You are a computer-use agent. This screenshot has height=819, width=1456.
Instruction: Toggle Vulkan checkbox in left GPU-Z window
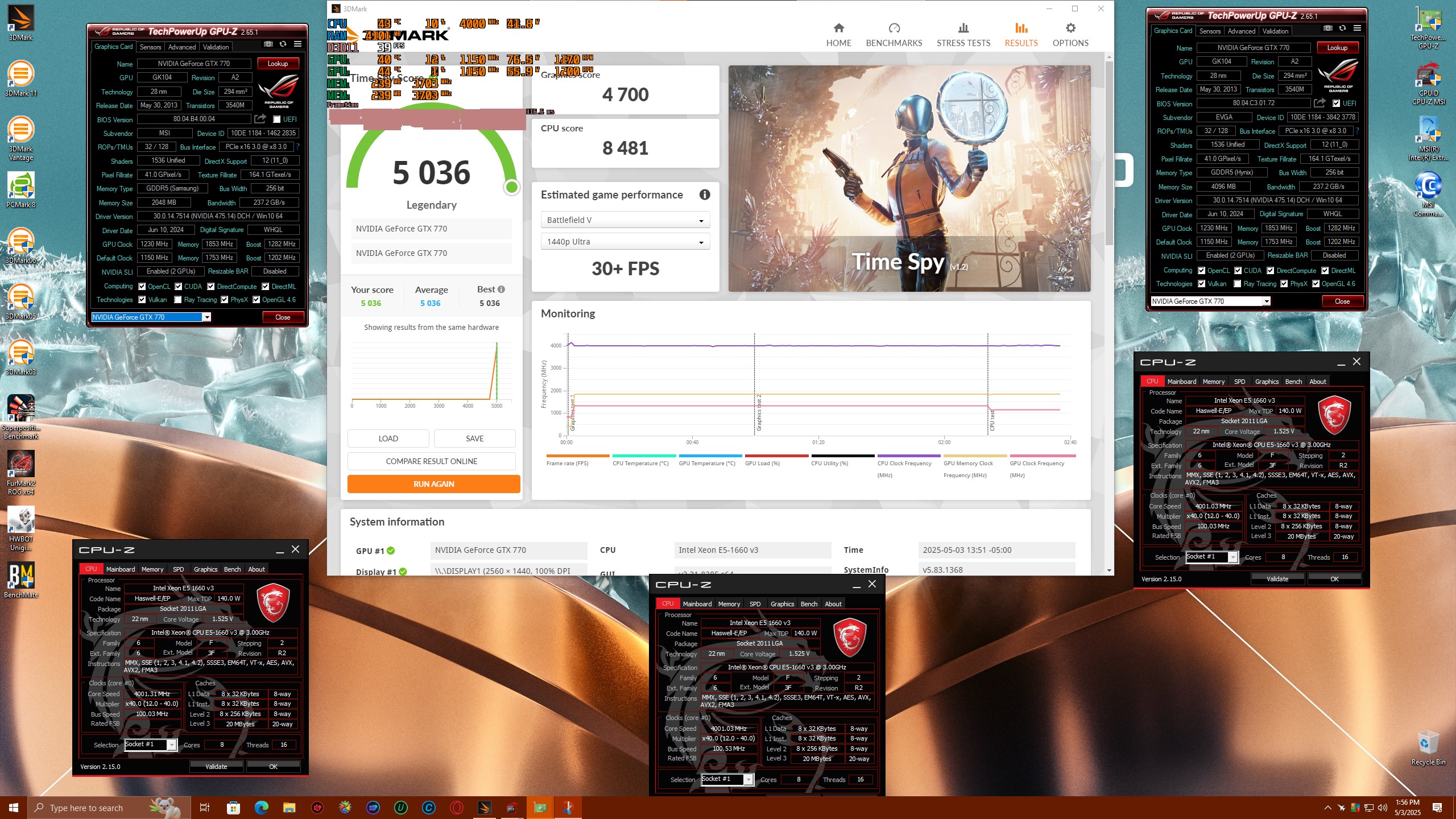(x=142, y=300)
